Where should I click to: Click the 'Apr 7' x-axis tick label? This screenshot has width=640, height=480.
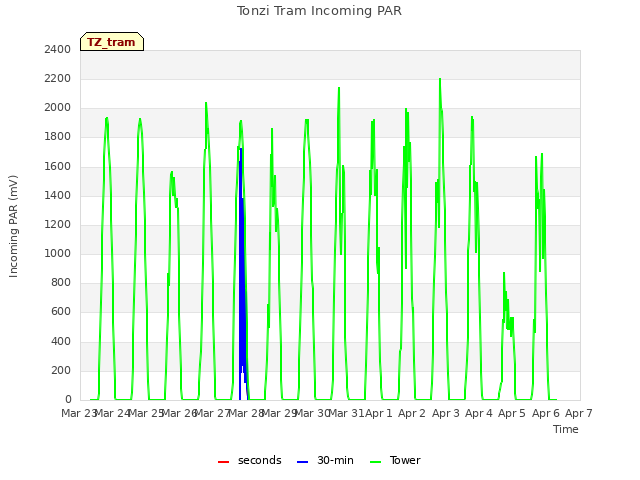click(x=579, y=413)
